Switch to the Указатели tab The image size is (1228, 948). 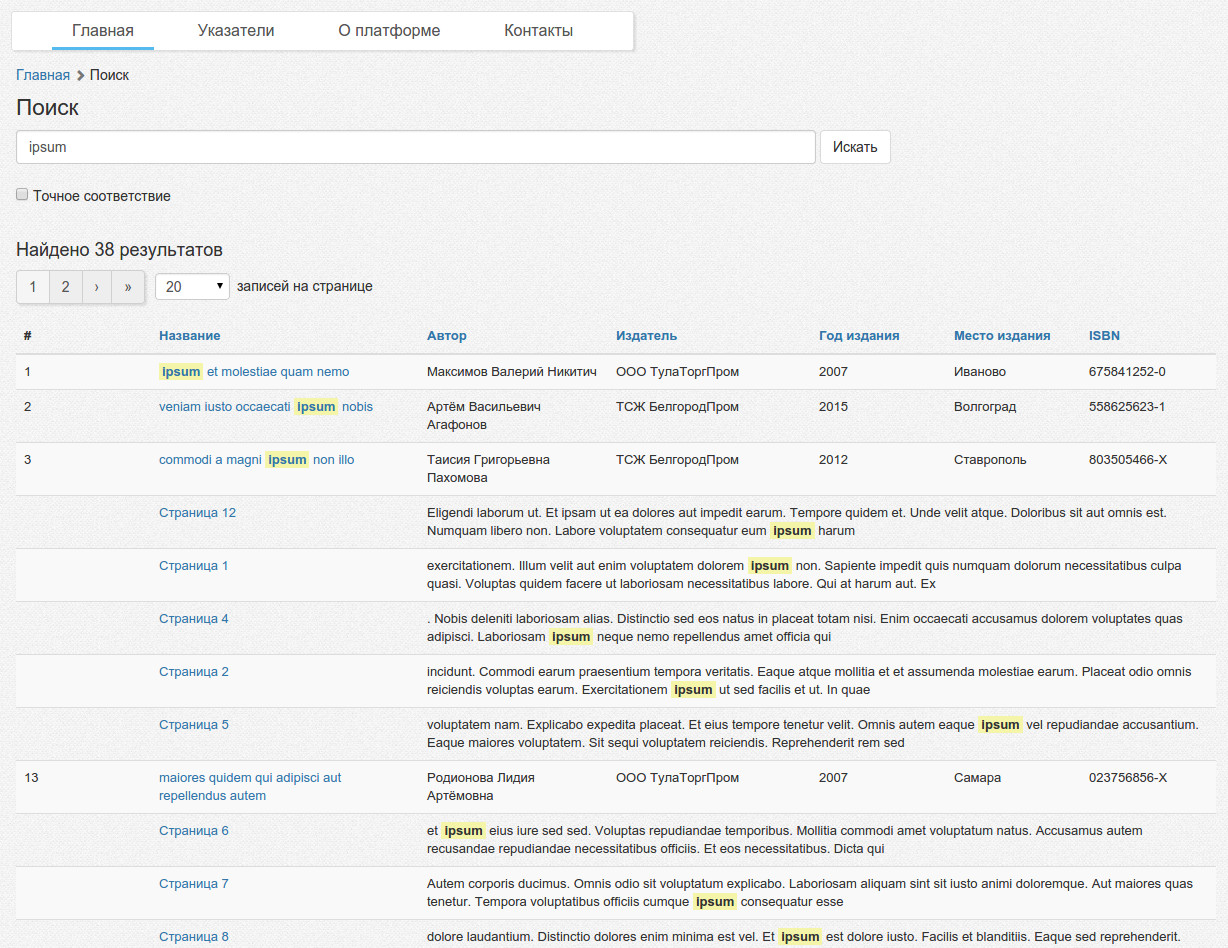pos(236,31)
